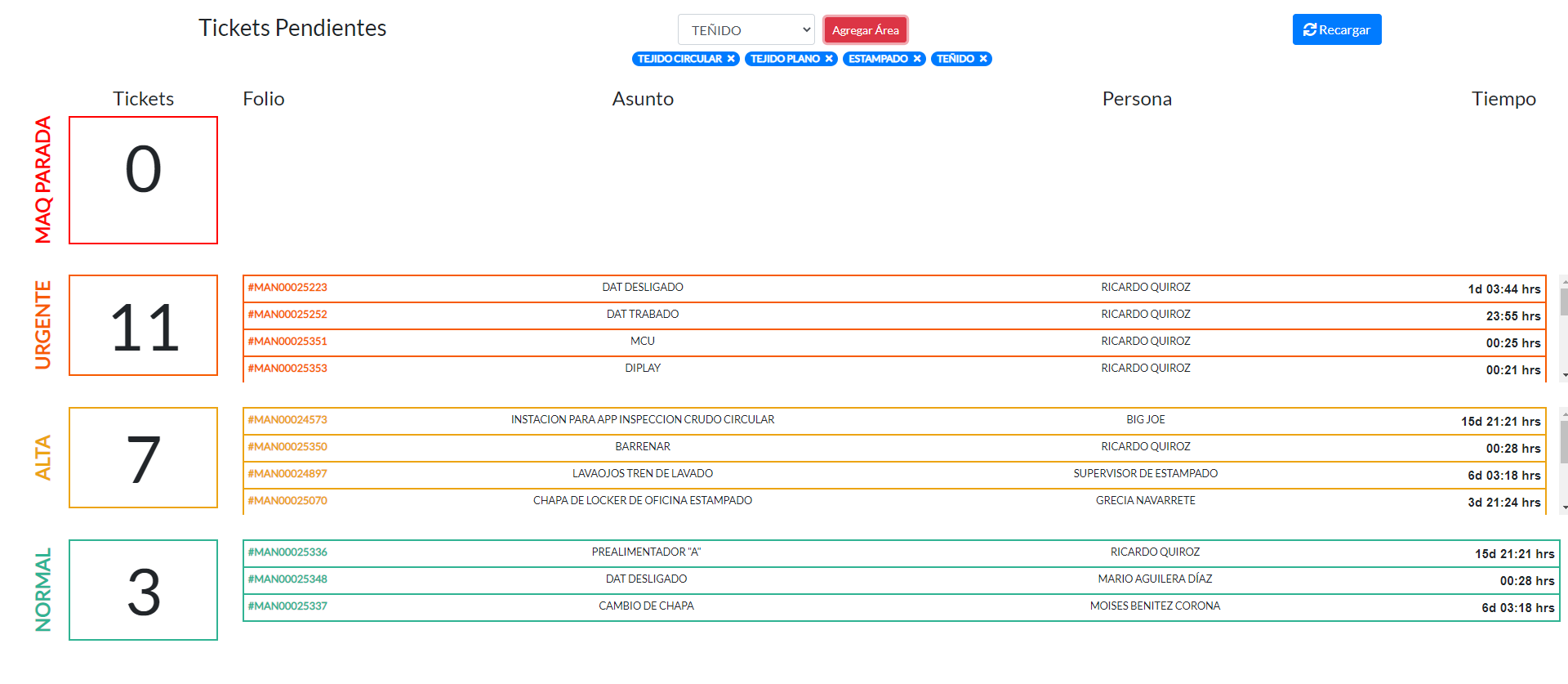Remove the TEÑIDO filter tag
Viewport: 1568px width, 684px height.
[x=983, y=59]
